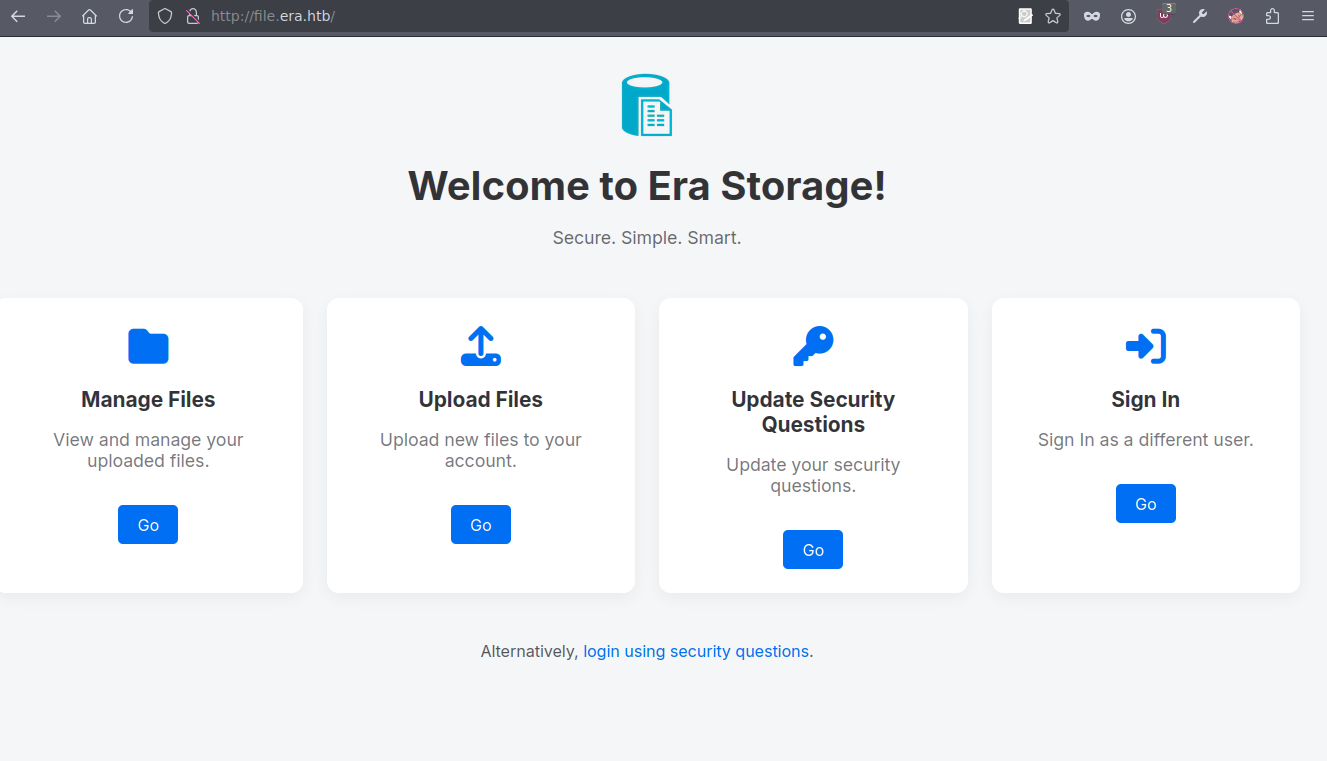Screen dimensions: 1327x761
Task: Click the key icon for security questions
Action: pos(813,346)
